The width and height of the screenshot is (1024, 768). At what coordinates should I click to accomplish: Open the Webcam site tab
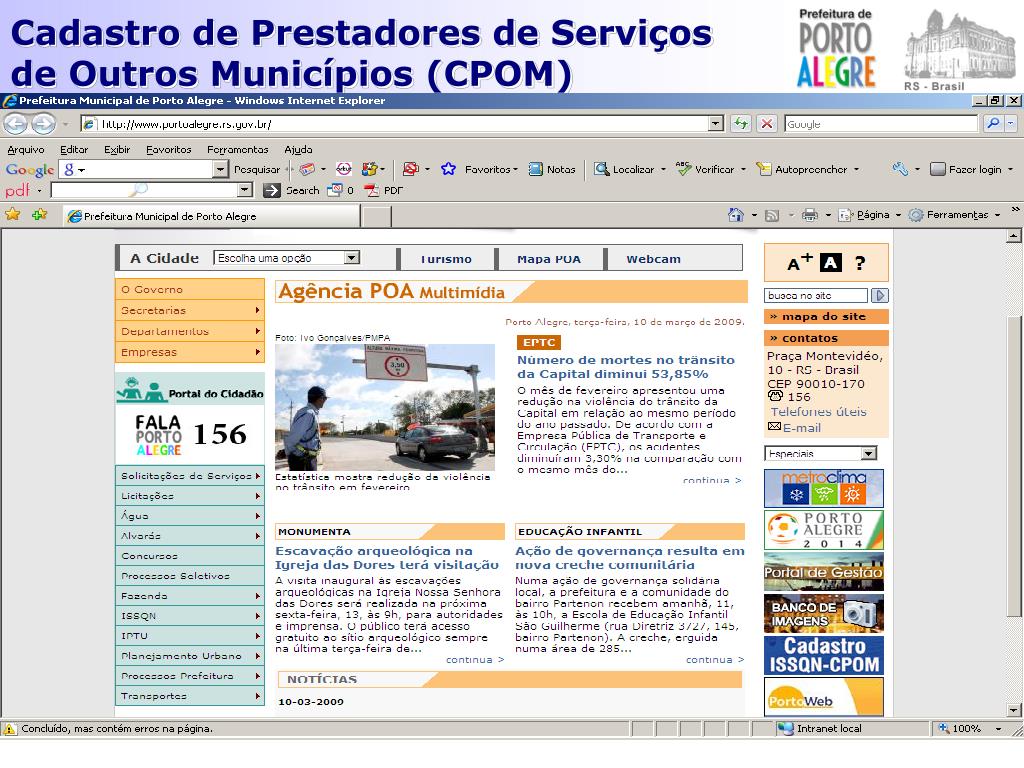[x=653, y=259]
